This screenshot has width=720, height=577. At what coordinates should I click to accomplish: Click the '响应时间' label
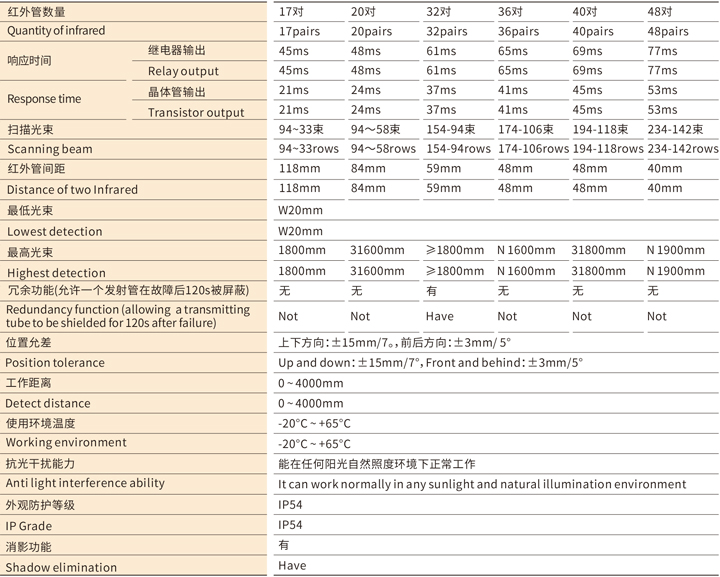click(29, 61)
